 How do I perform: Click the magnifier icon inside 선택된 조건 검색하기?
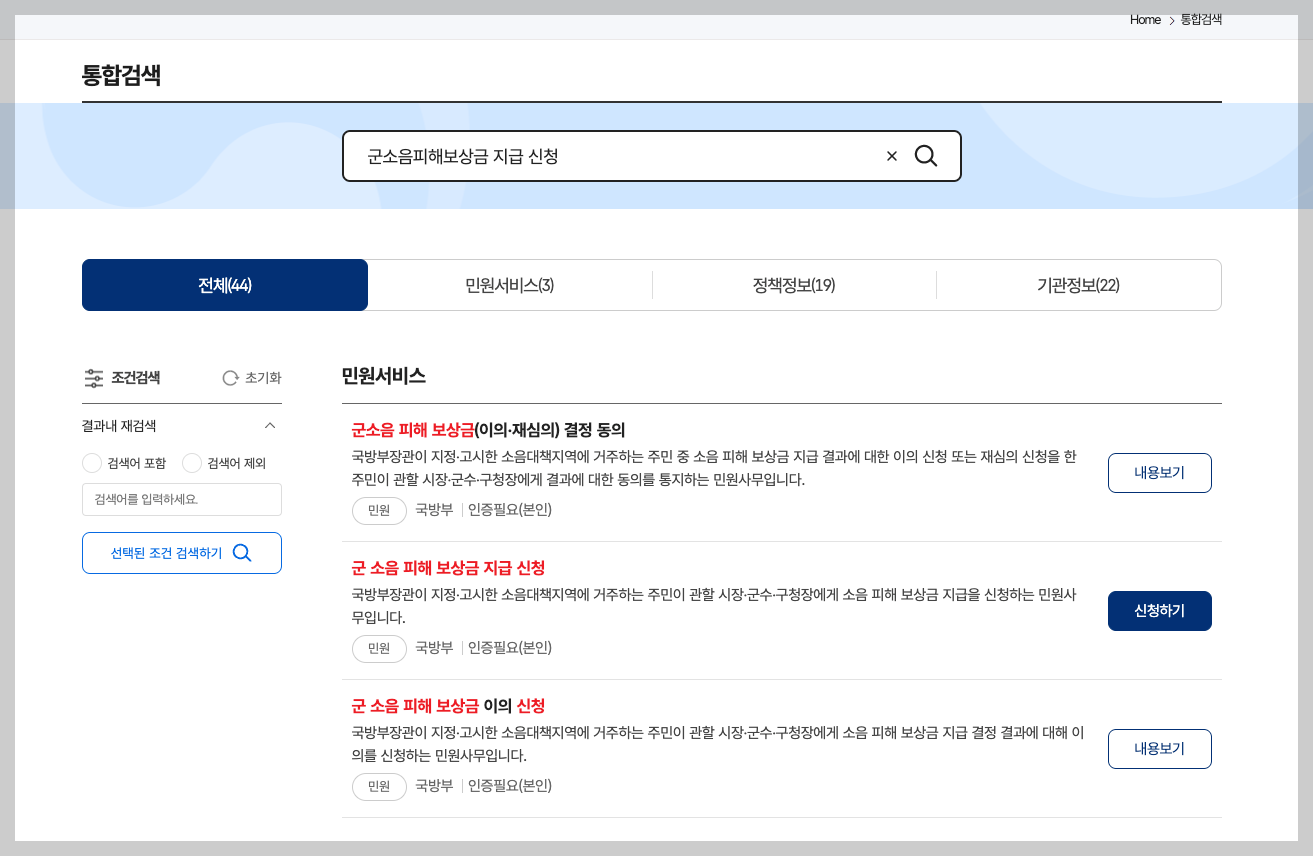point(241,552)
